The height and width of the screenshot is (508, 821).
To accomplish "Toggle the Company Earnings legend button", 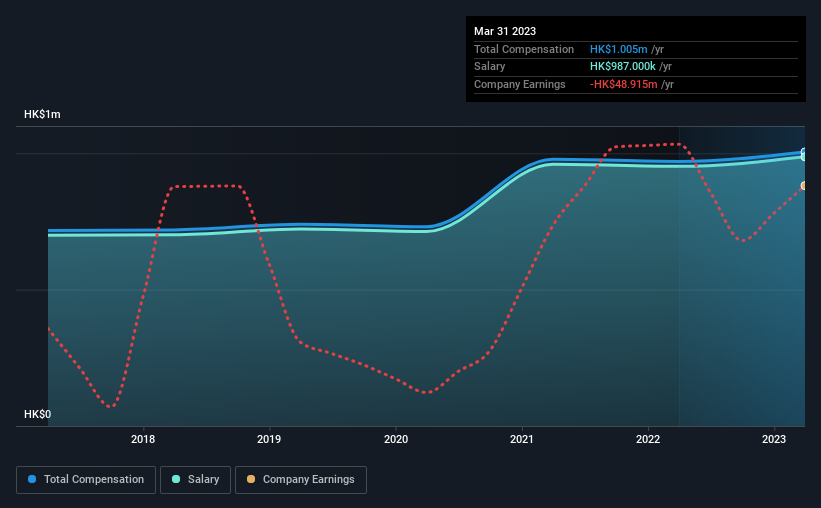I will [x=301, y=480].
